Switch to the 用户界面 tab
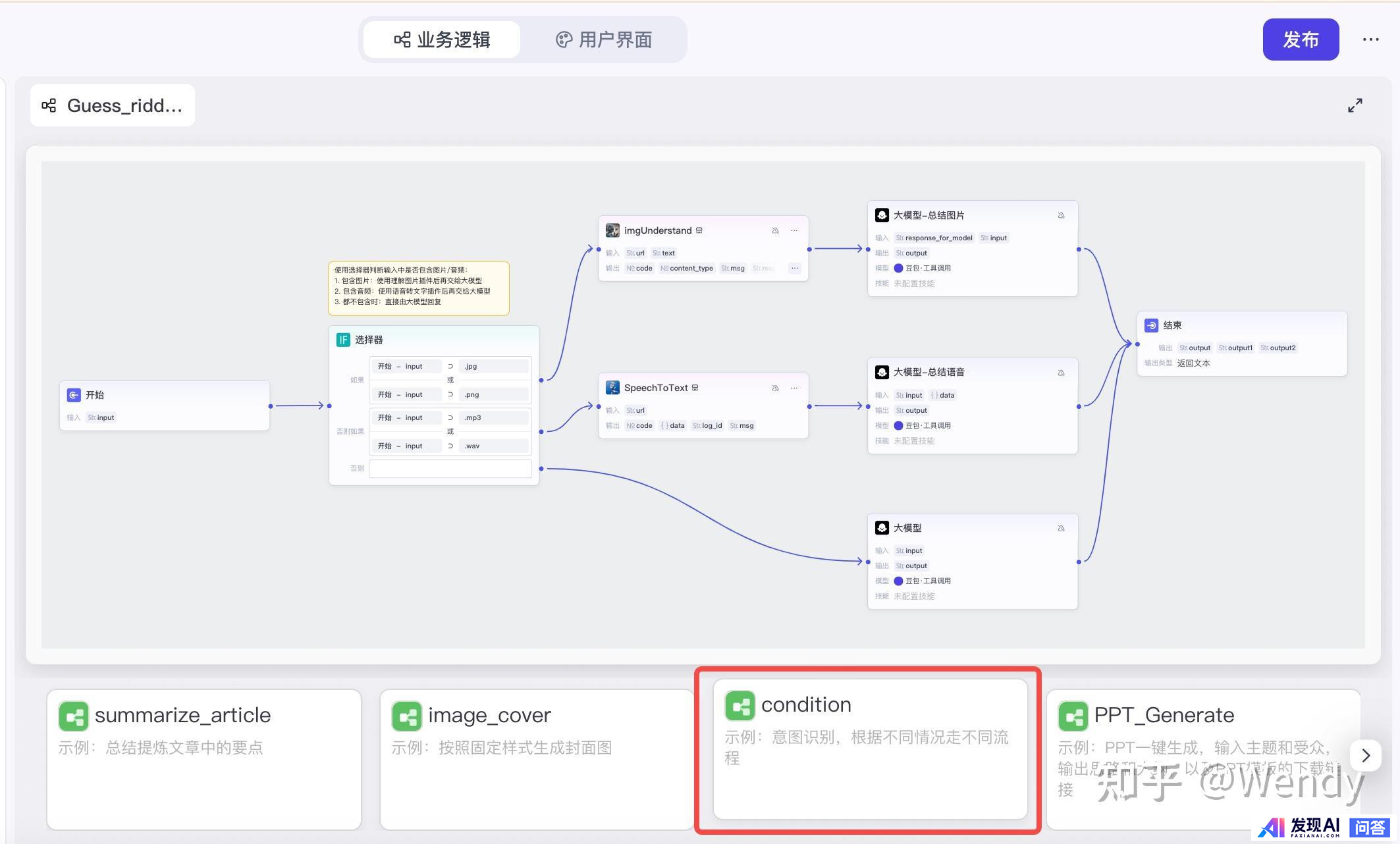Screen dimensions: 1400x844 click(x=604, y=40)
